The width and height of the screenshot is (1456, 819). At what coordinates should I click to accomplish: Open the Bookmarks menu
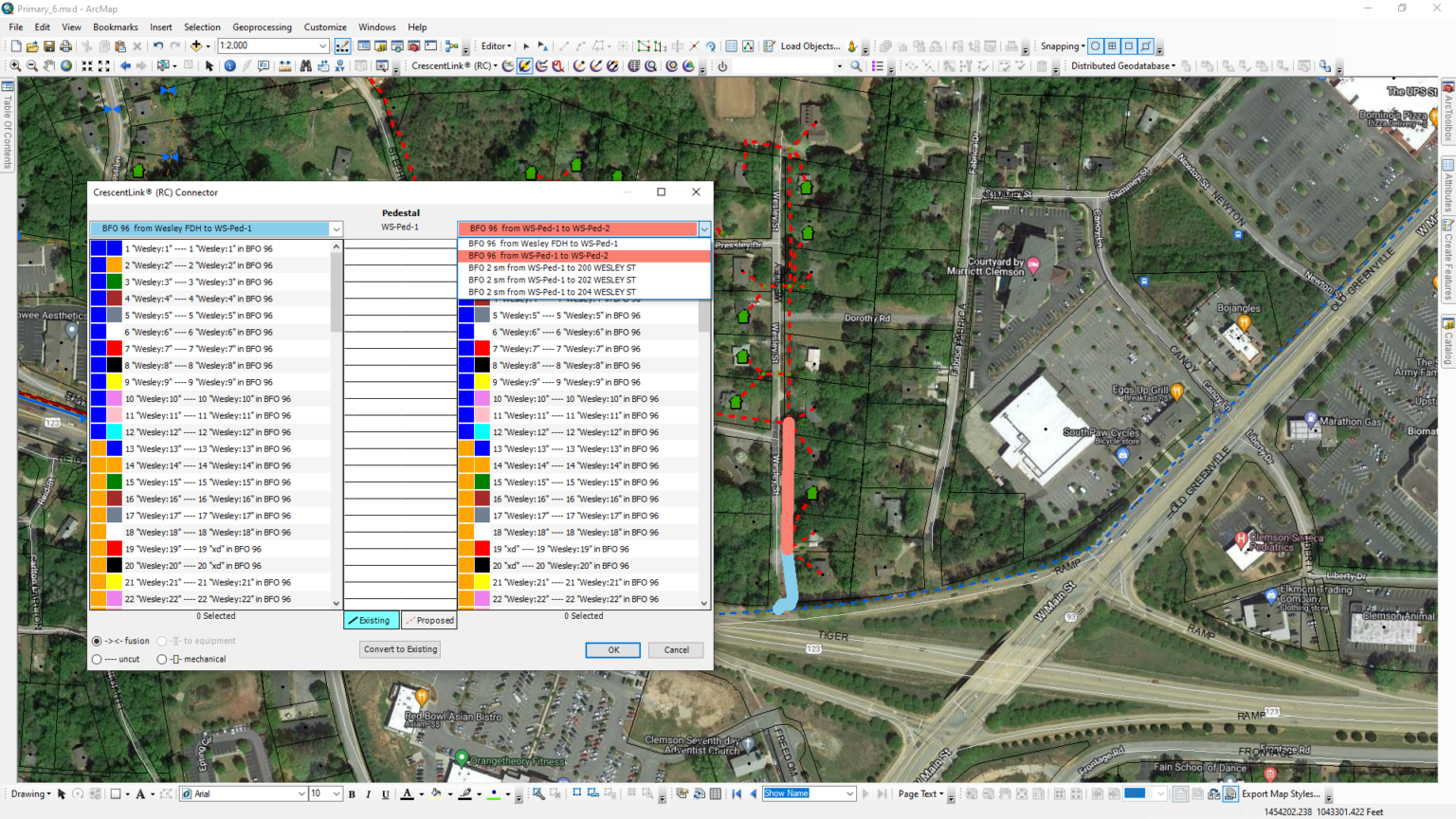pyautogui.click(x=115, y=27)
